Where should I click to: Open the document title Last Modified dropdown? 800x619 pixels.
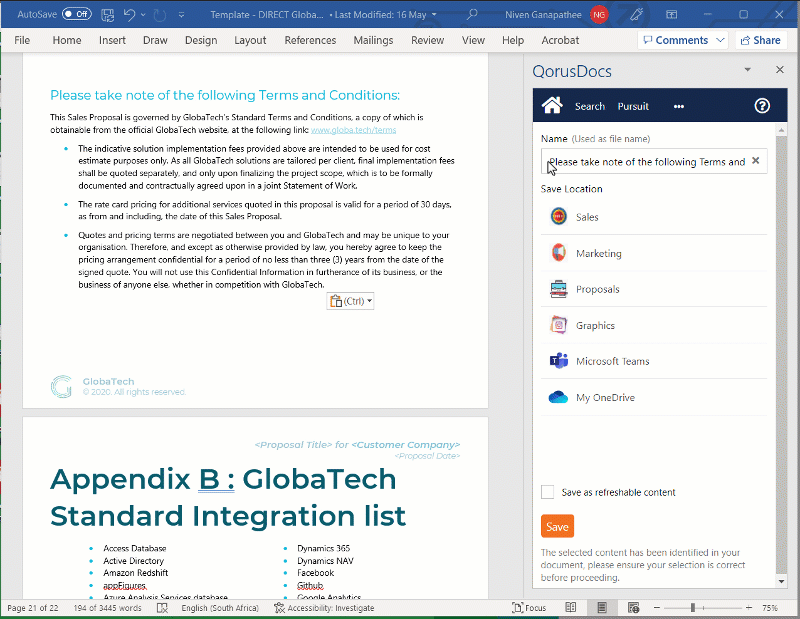pos(434,15)
